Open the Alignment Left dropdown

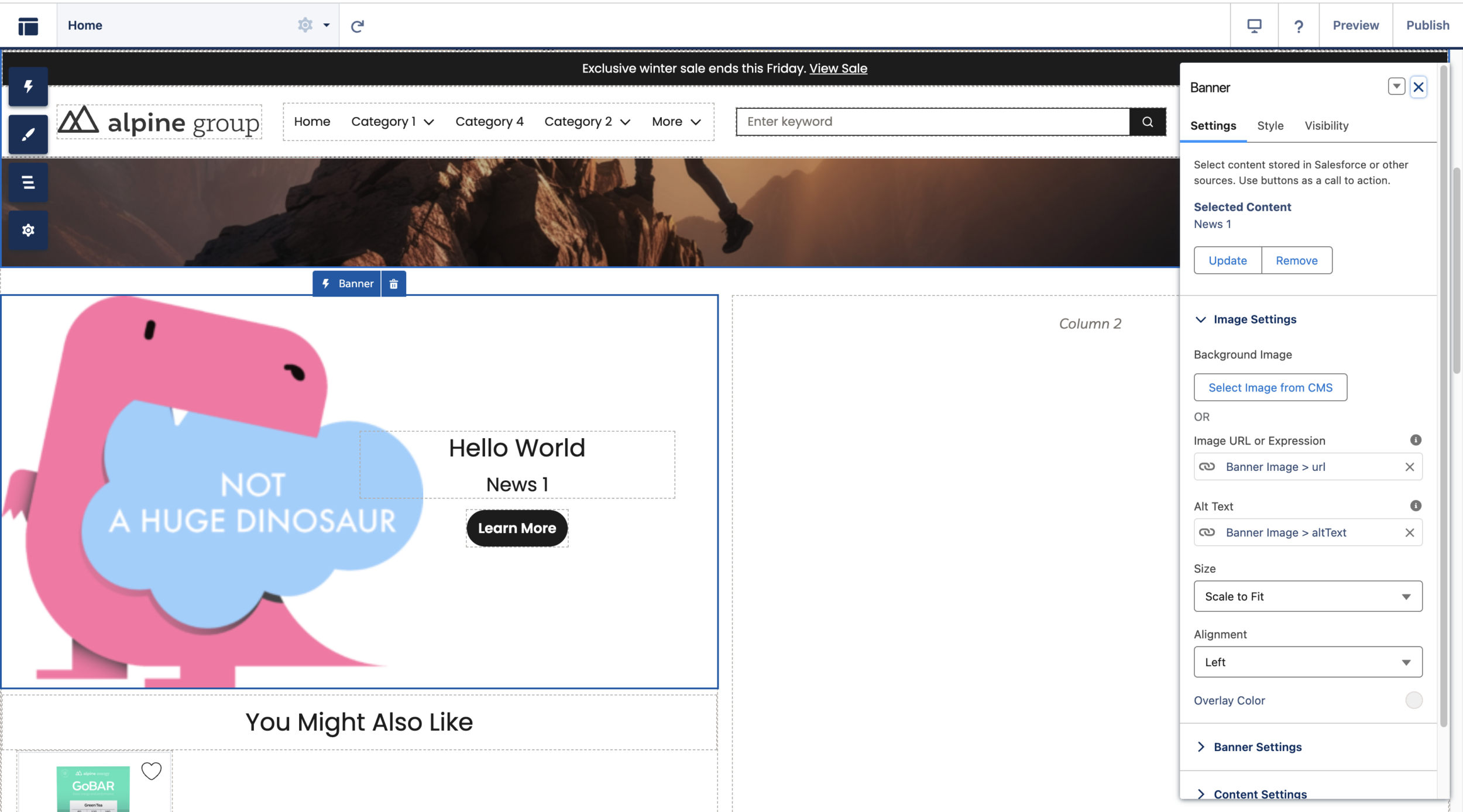(x=1308, y=662)
